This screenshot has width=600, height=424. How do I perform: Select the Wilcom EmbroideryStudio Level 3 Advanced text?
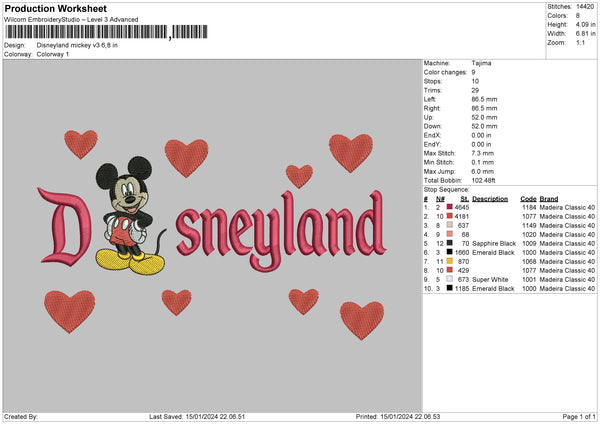coord(71,20)
